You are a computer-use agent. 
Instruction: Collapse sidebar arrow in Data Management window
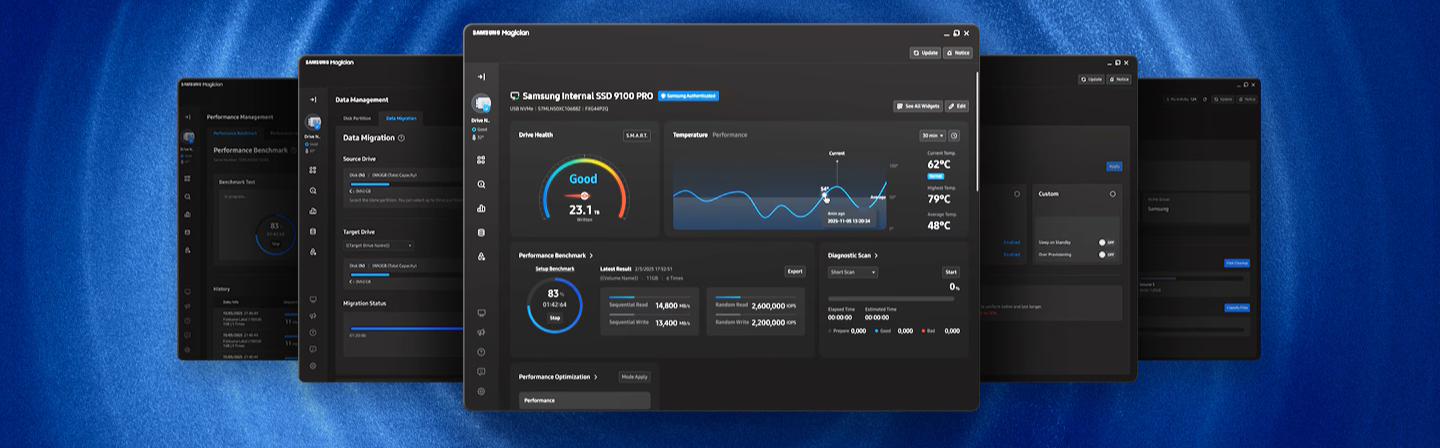313,99
